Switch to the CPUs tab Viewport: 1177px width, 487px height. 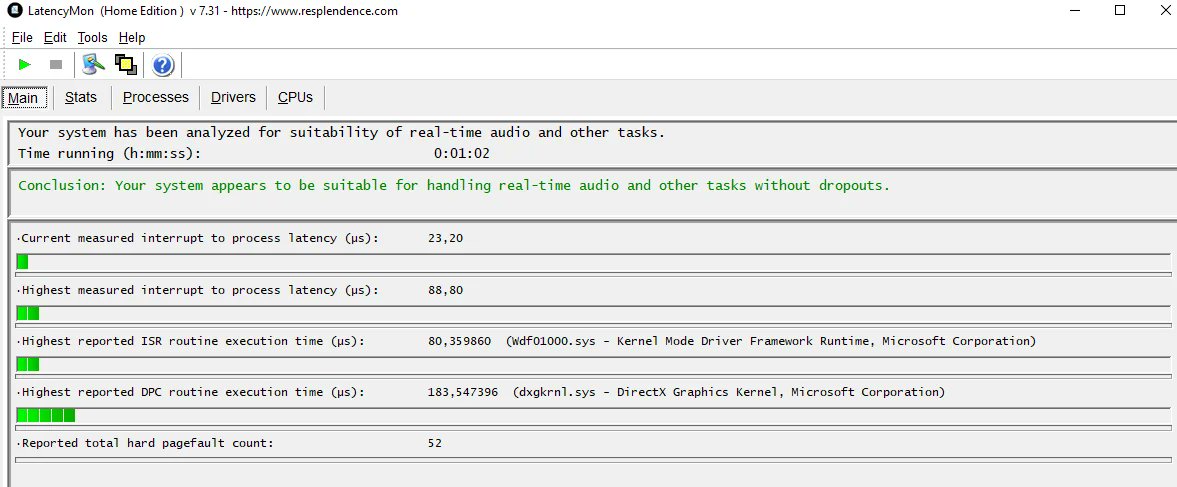(295, 98)
